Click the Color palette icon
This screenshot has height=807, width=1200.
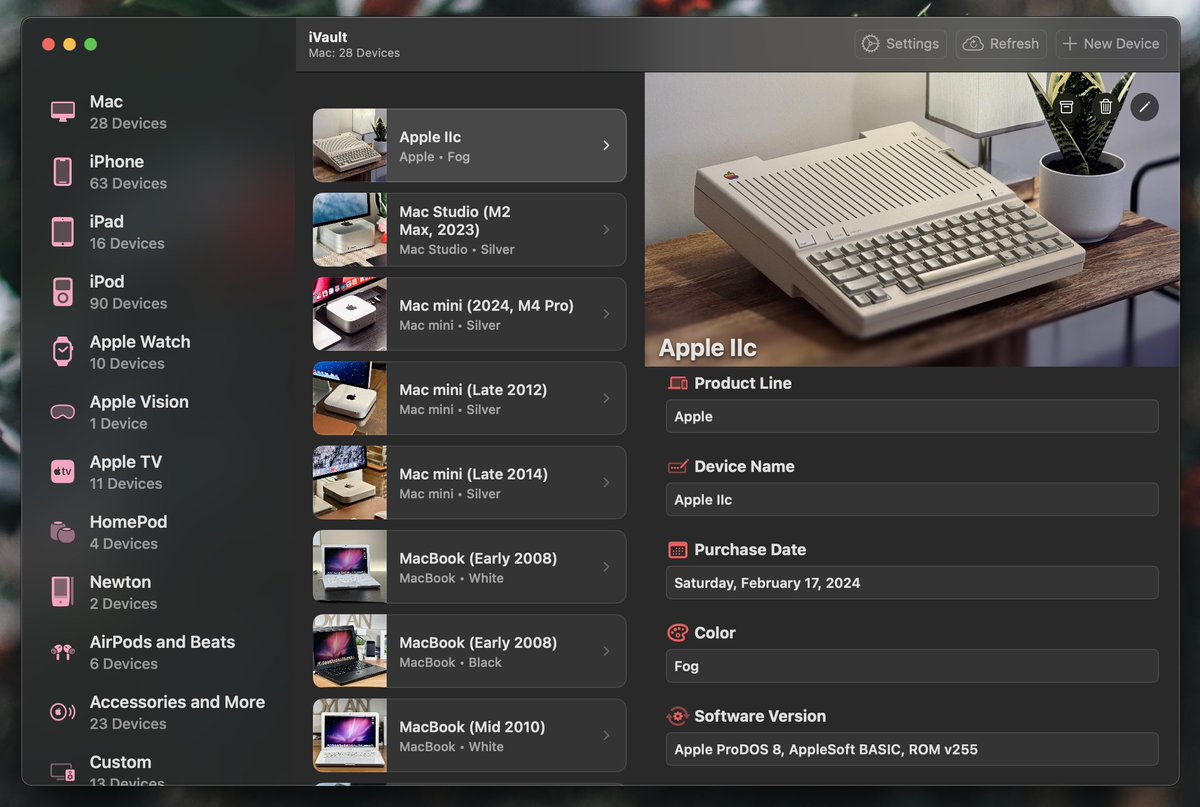tap(678, 633)
